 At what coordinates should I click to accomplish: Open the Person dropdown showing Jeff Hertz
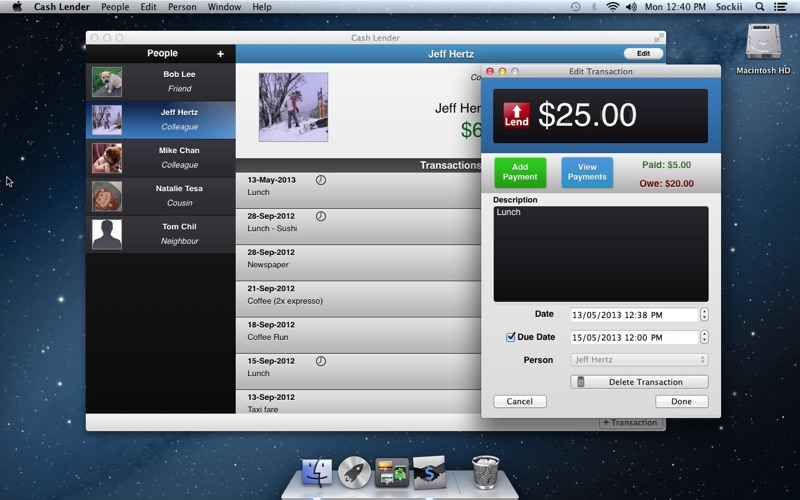point(639,360)
